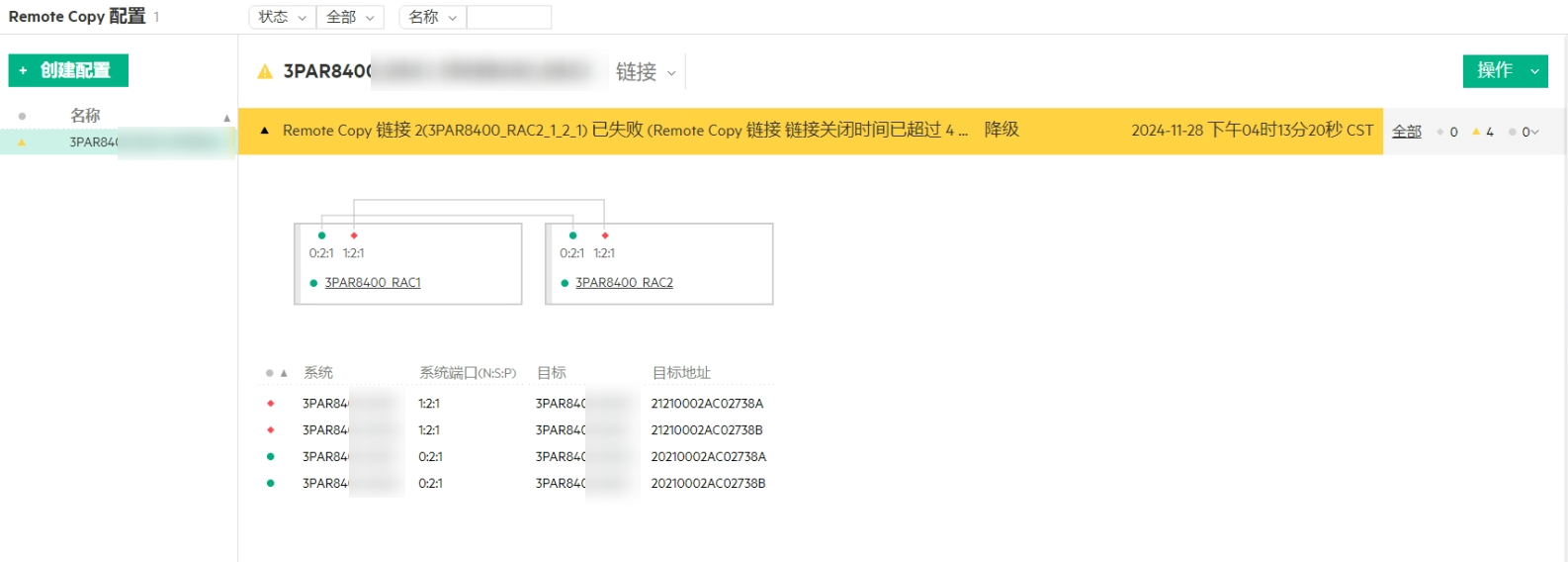This screenshot has width=1568, height=562.
Task: Click the green 0:2:1 port on RAC2
Action: pos(572,235)
